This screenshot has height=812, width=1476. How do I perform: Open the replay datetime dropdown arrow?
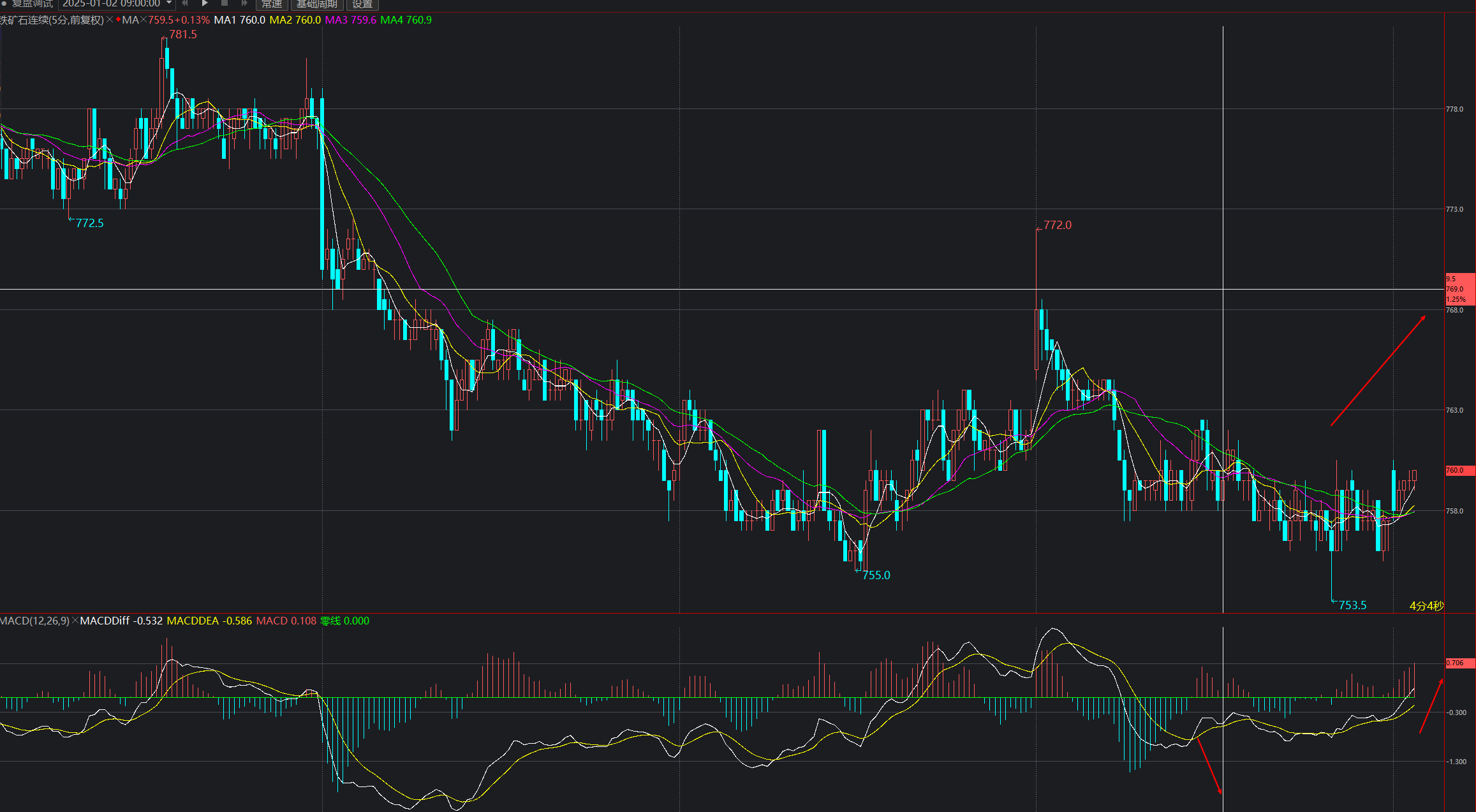[x=169, y=3]
